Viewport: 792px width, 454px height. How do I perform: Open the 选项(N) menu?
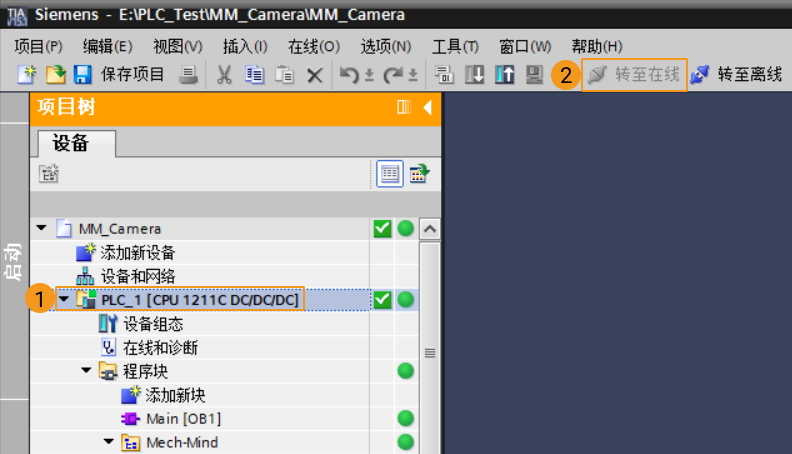pos(386,46)
